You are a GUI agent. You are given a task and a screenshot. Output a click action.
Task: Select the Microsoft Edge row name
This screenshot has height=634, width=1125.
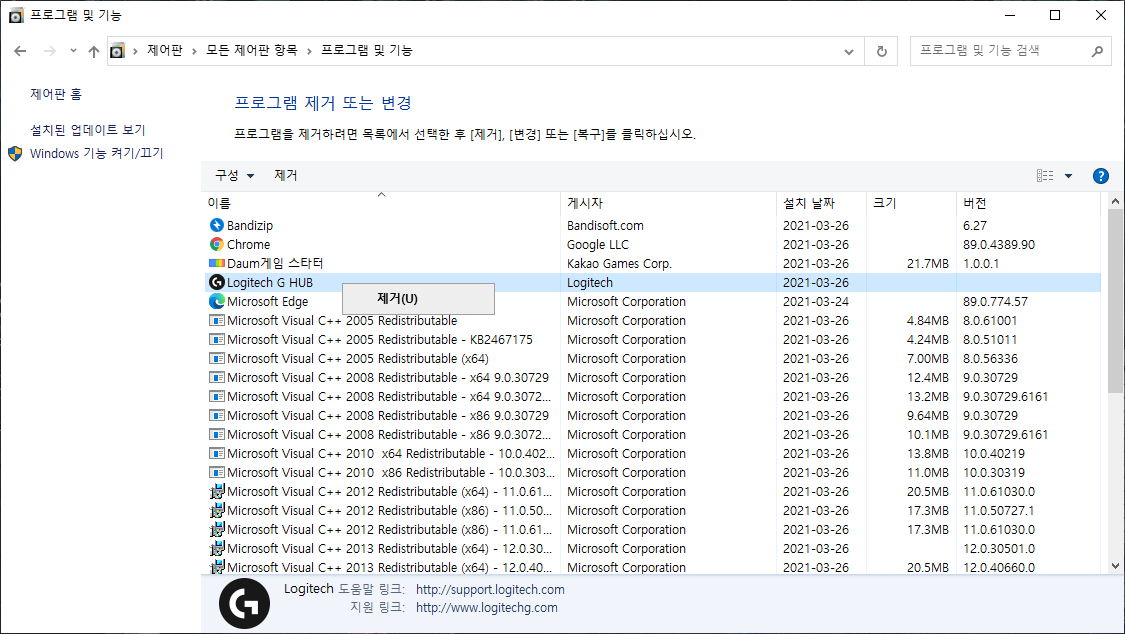pyautogui.click(x=268, y=301)
